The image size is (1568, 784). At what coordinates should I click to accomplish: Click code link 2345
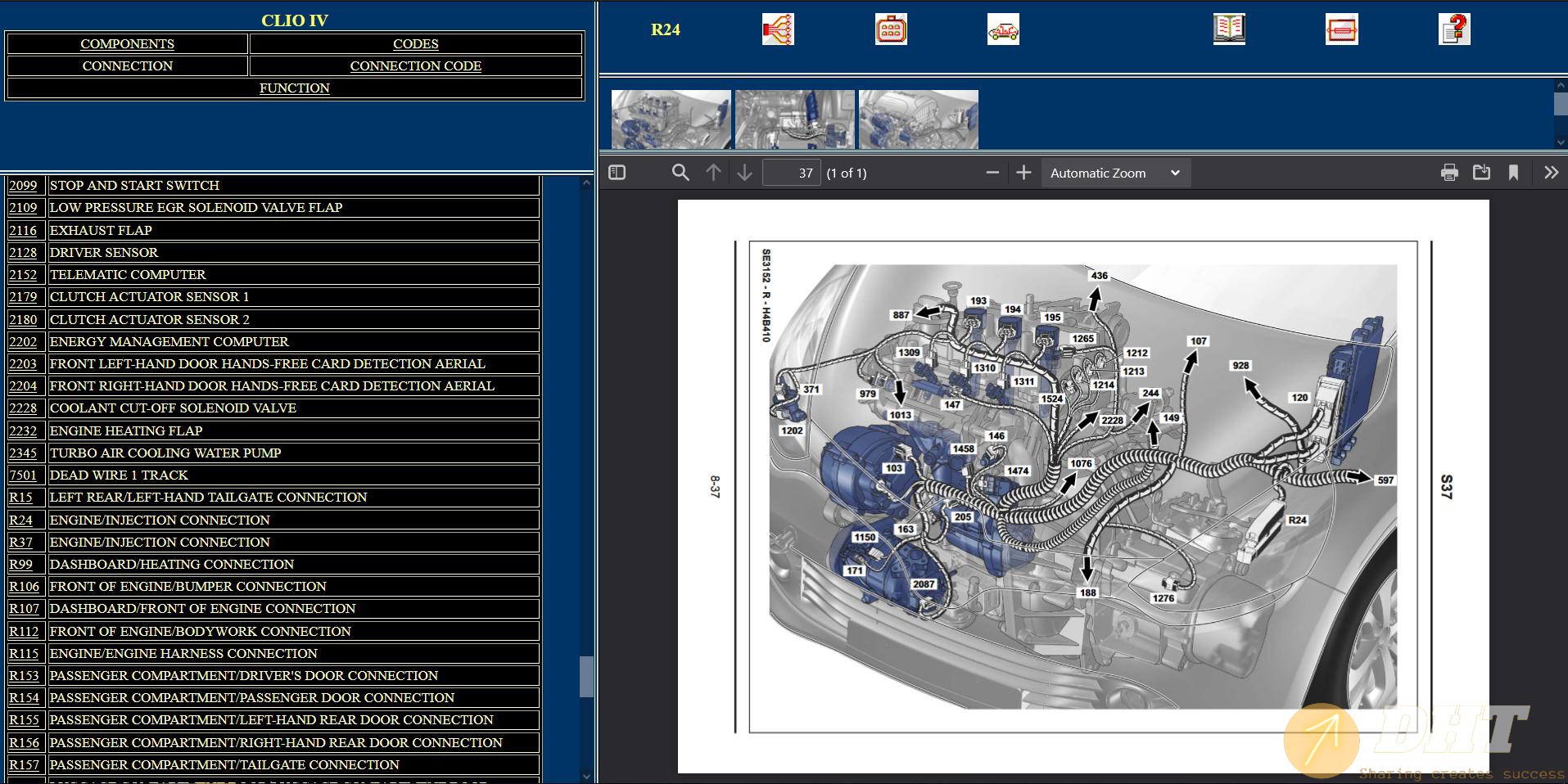point(23,453)
